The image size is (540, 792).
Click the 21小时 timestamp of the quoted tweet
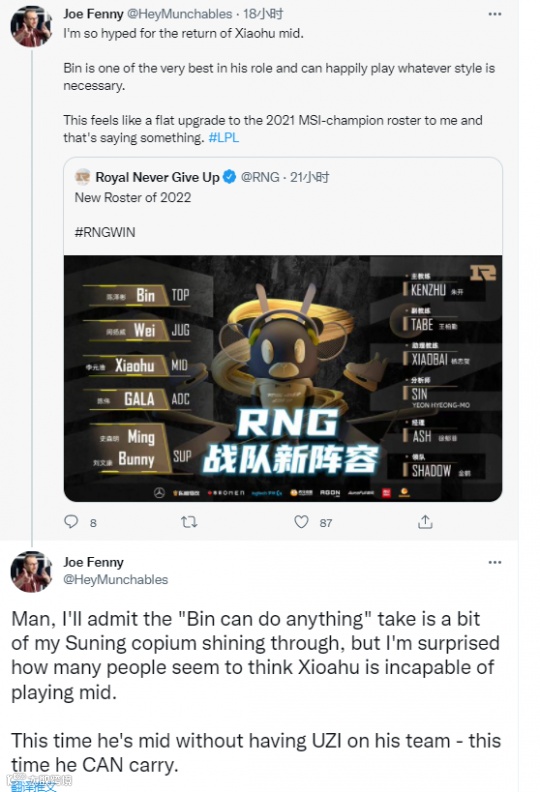click(x=309, y=177)
